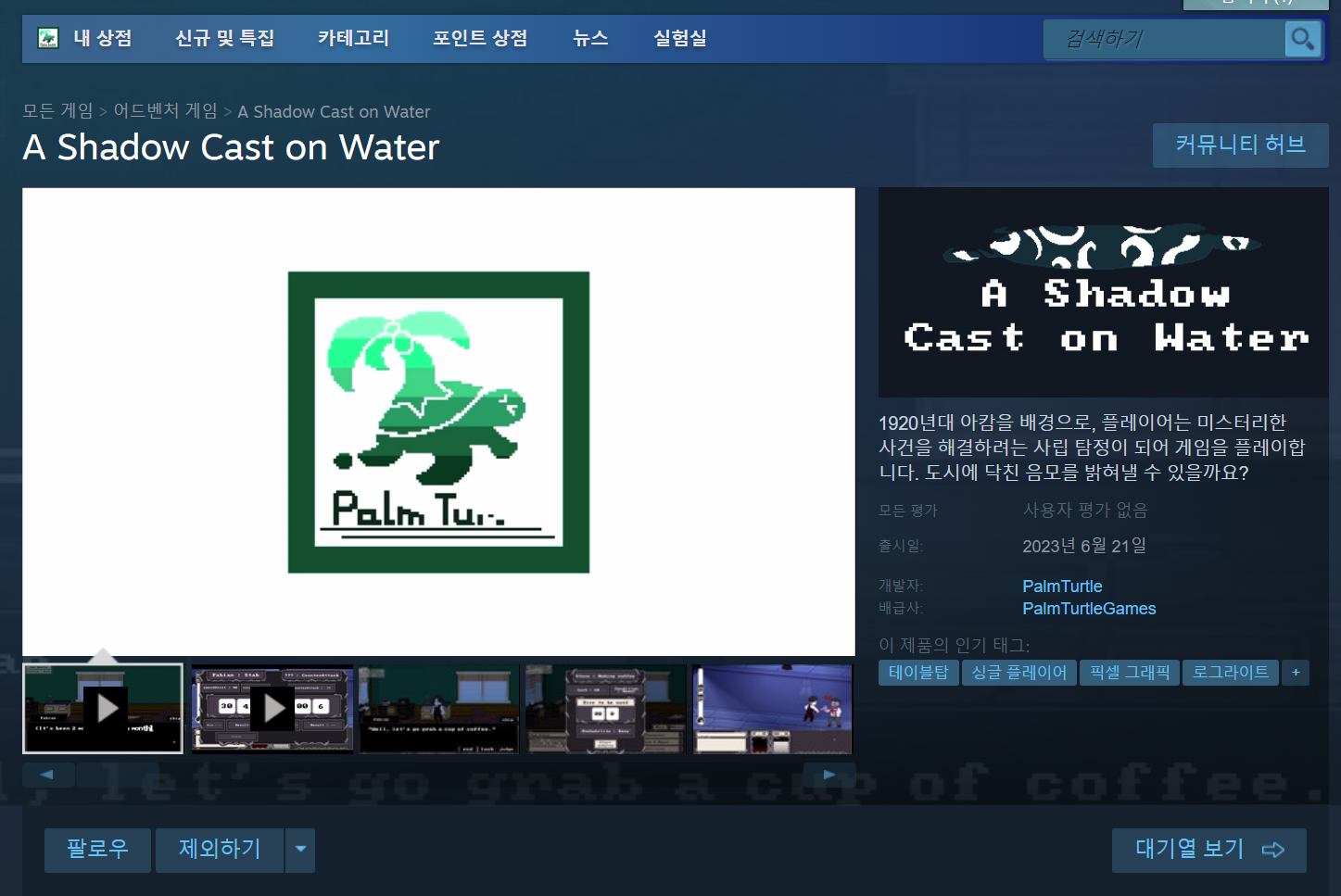Select the 픽셀 그래픽 tag
The height and width of the screenshot is (896, 1341).
[1130, 673]
